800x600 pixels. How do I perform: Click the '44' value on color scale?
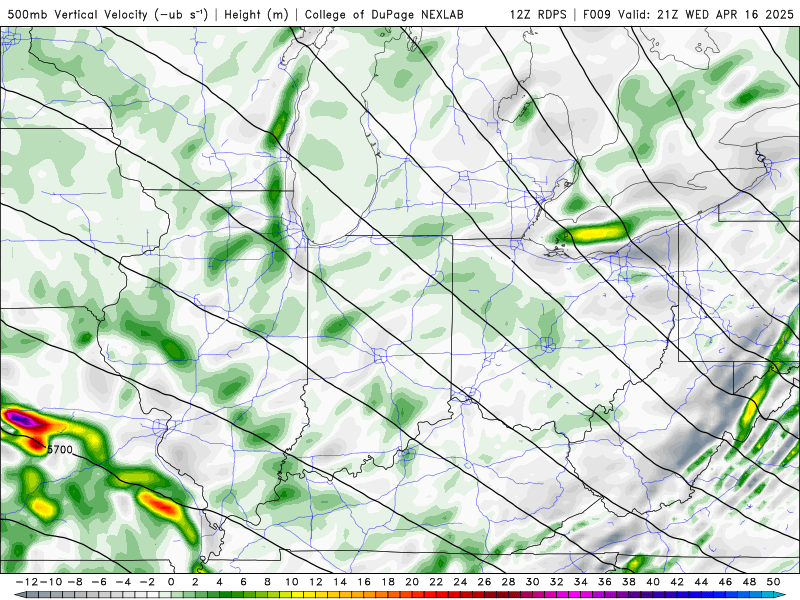701,582
